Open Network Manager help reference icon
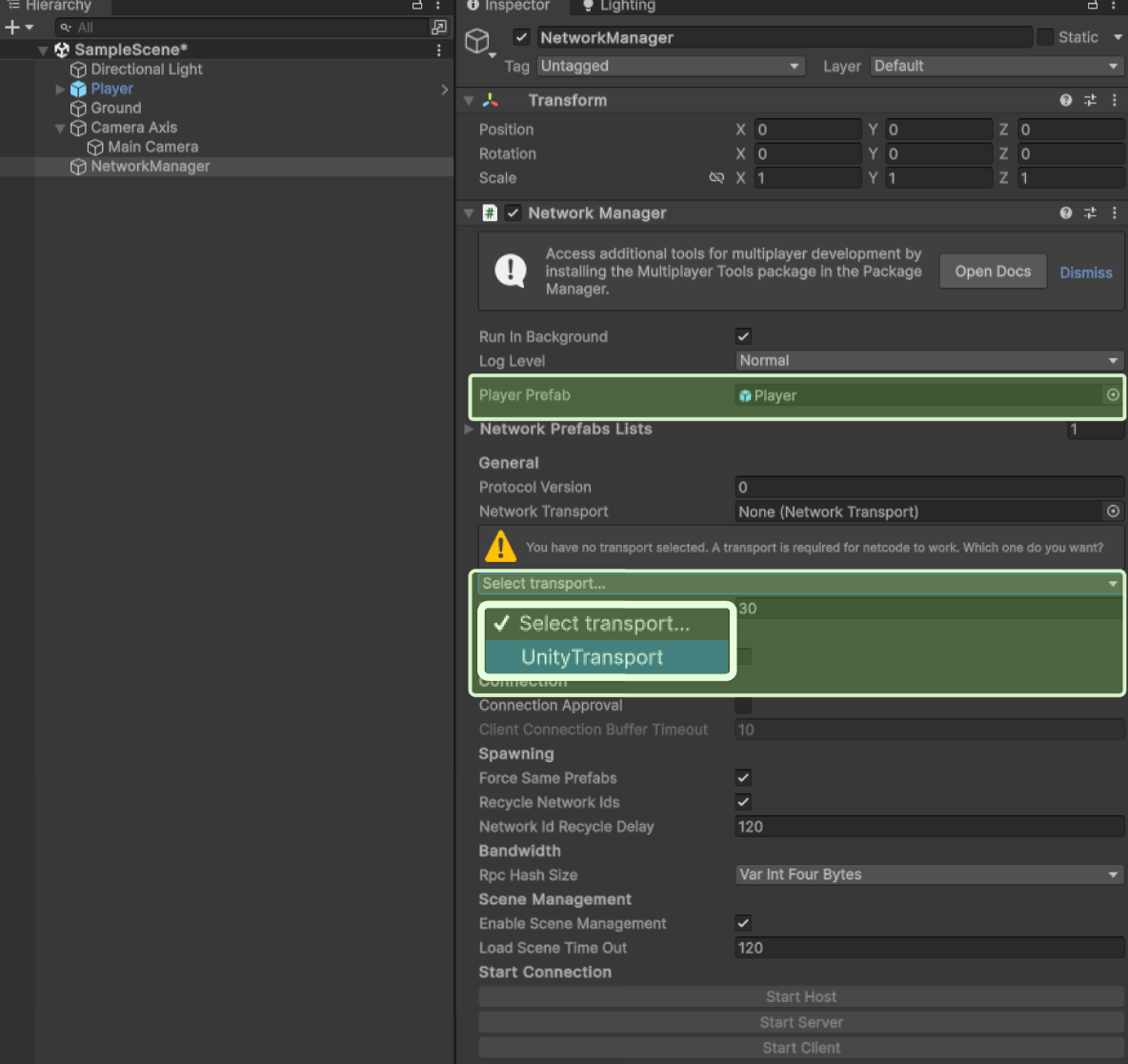This screenshot has height=1064, width=1128. click(1066, 213)
